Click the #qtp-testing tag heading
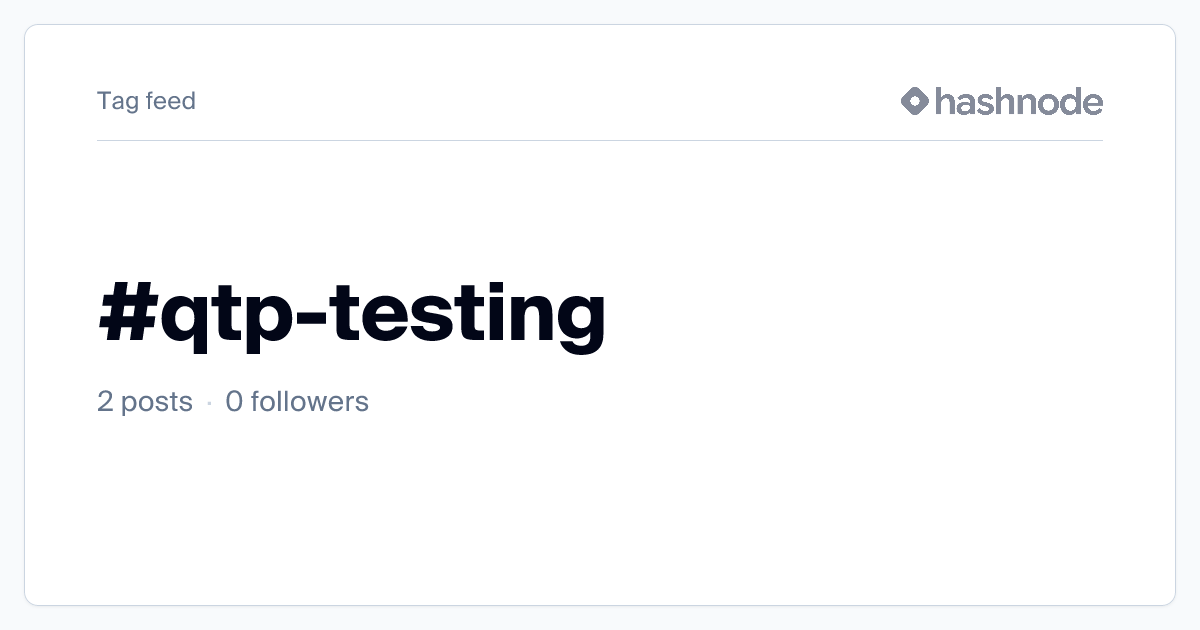 pyautogui.click(x=352, y=312)
